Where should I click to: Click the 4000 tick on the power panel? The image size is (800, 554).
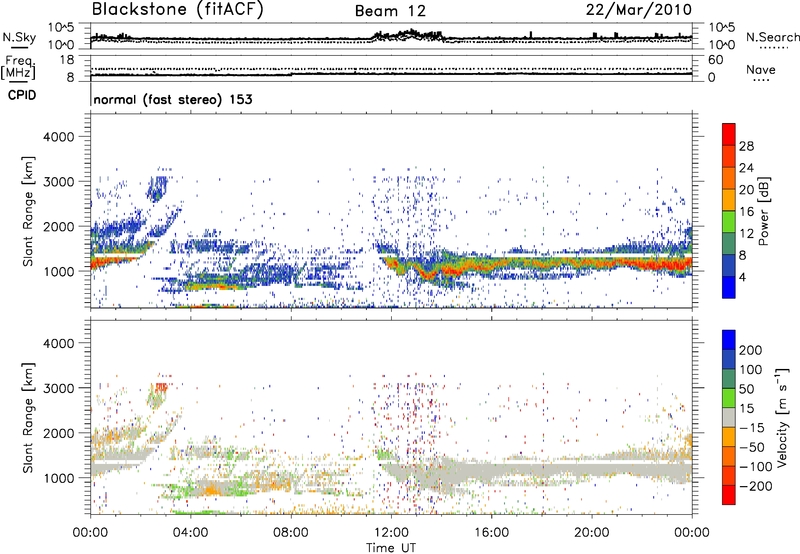click(x=58, y=137)
